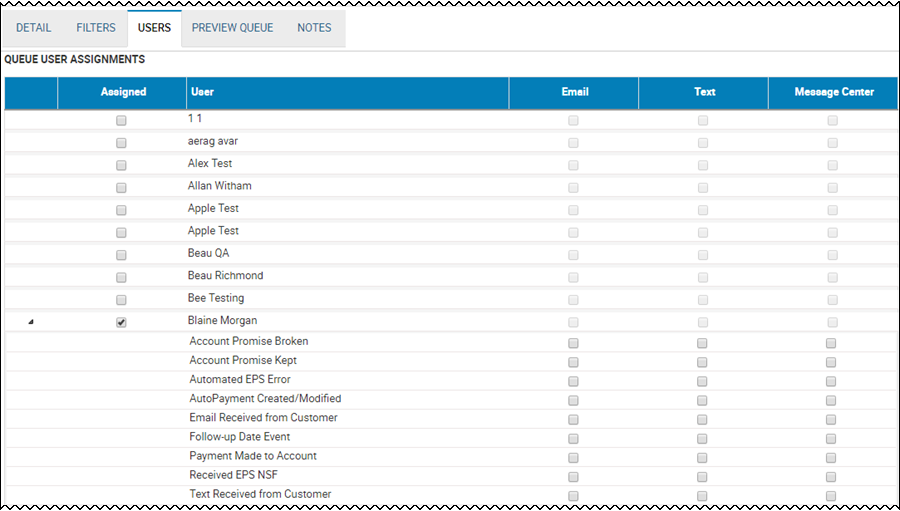Check Assigned for user 1 1
Screen dimensions: 900x511
tap(121, 121)
